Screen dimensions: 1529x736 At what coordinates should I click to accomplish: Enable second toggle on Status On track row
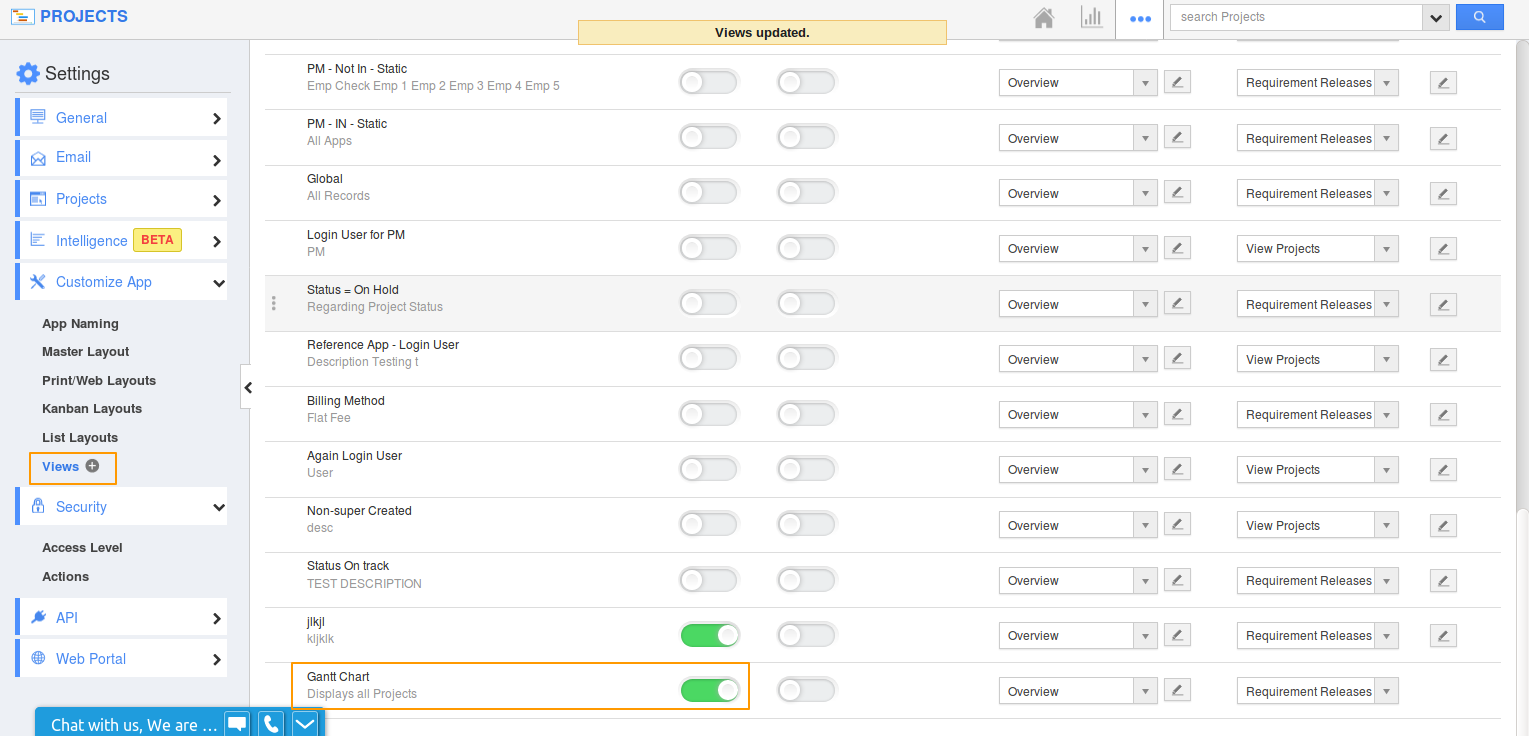click(x=806, y=580)
